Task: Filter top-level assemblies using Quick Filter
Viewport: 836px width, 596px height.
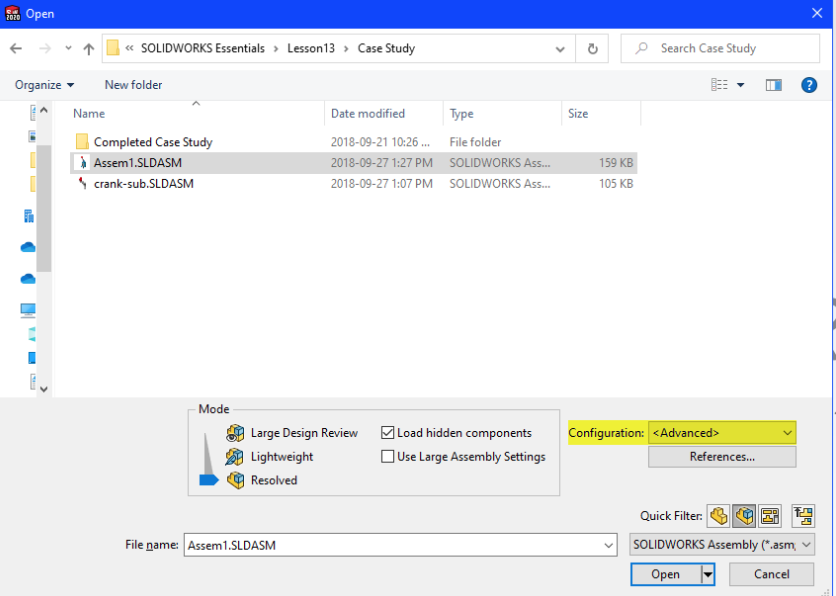Action: click(803, 516)
